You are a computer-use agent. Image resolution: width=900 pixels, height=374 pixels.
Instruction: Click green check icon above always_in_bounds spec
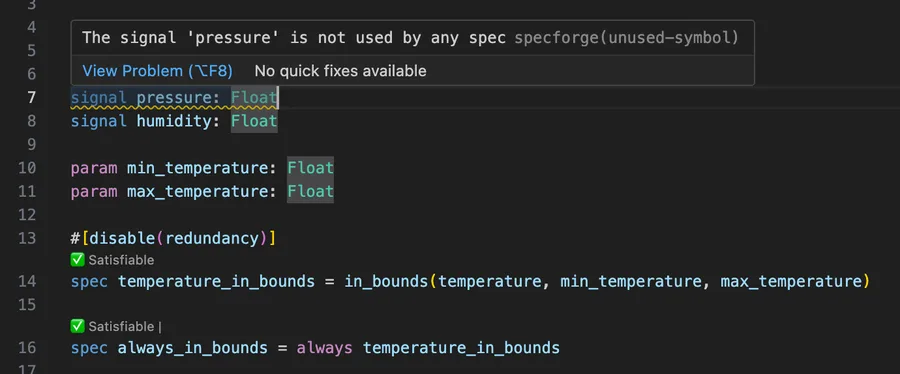77,326
